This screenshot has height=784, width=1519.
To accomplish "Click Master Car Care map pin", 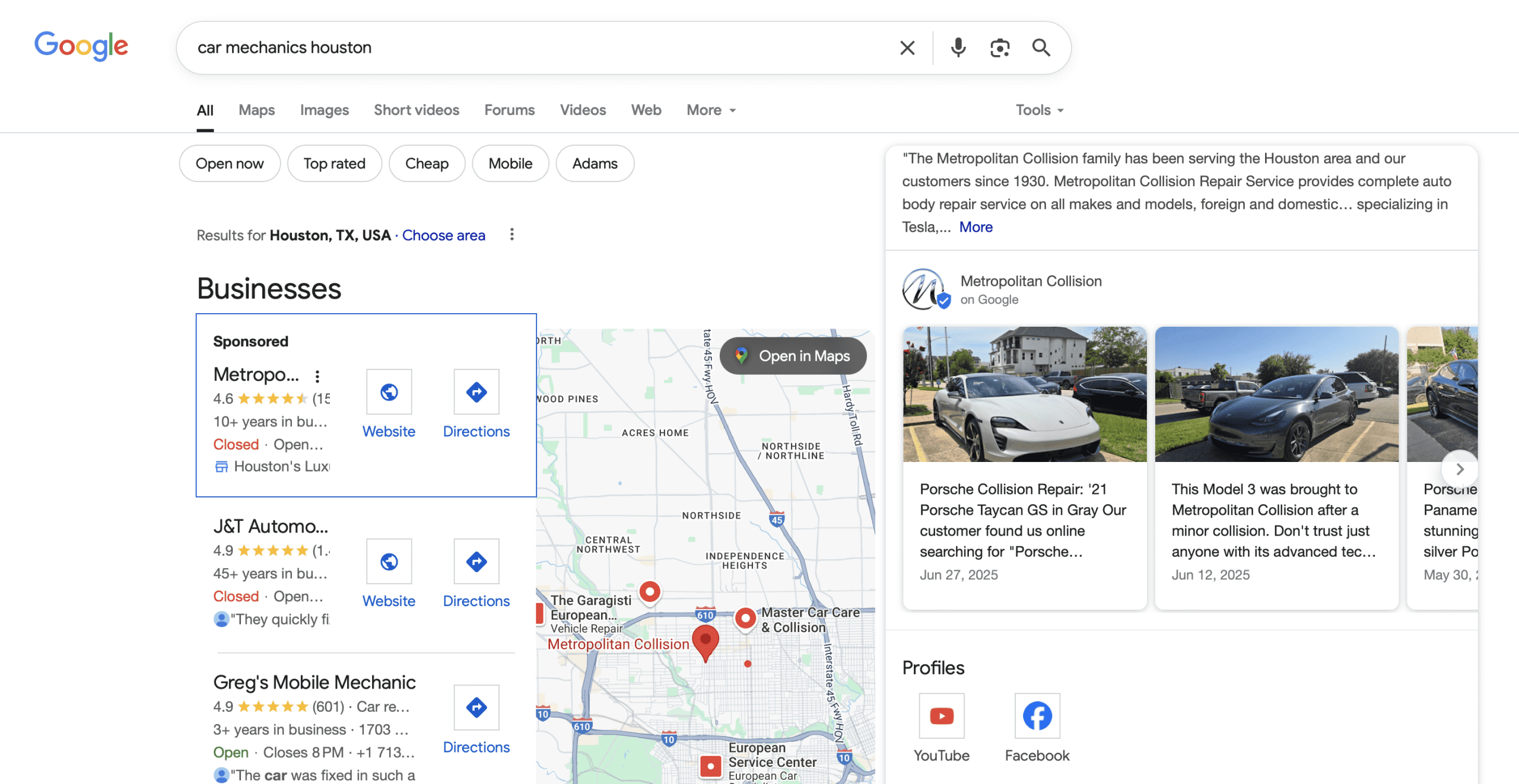I will tap(745, 619).
